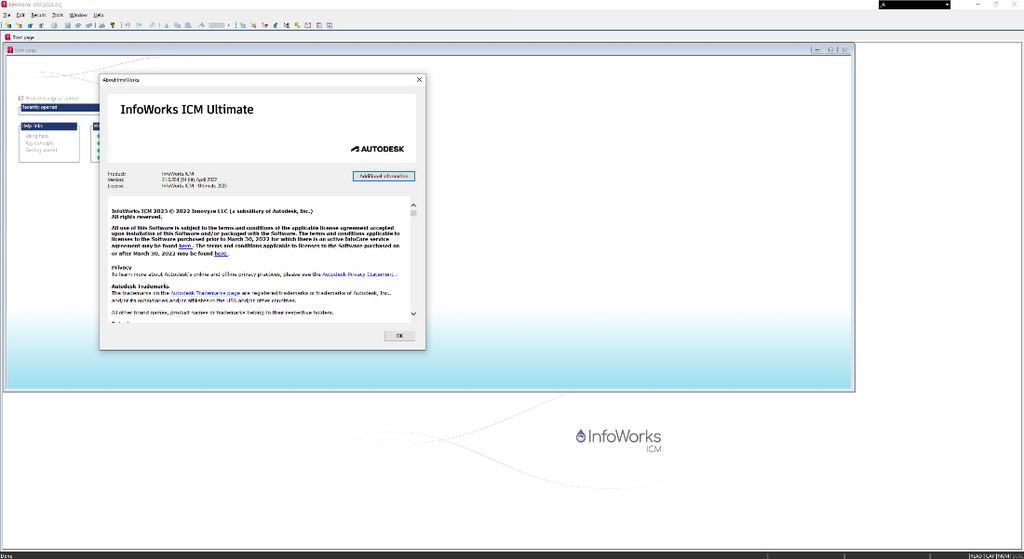1024x559 pixels.
Task: Click the Undo arrow in the toolbar
Action: pos(127,25)
